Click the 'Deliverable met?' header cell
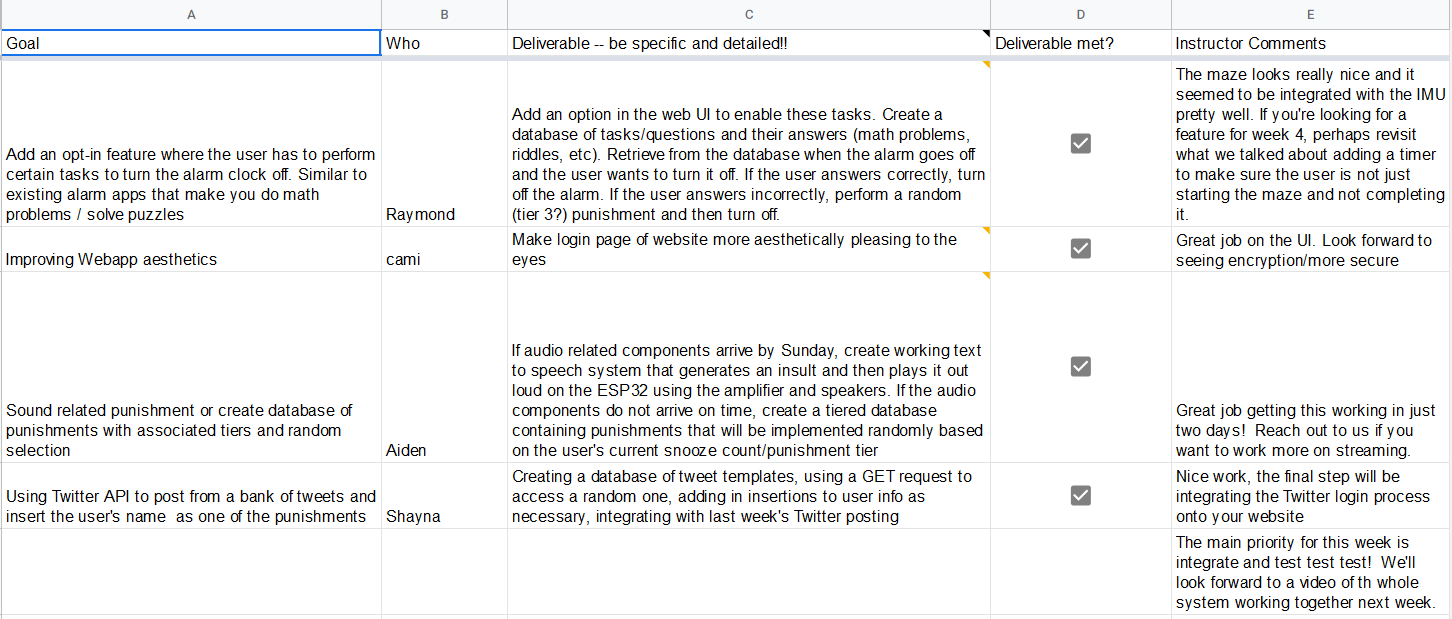The height and width of the screenshot is (619, 1452). pos(1081,43)
